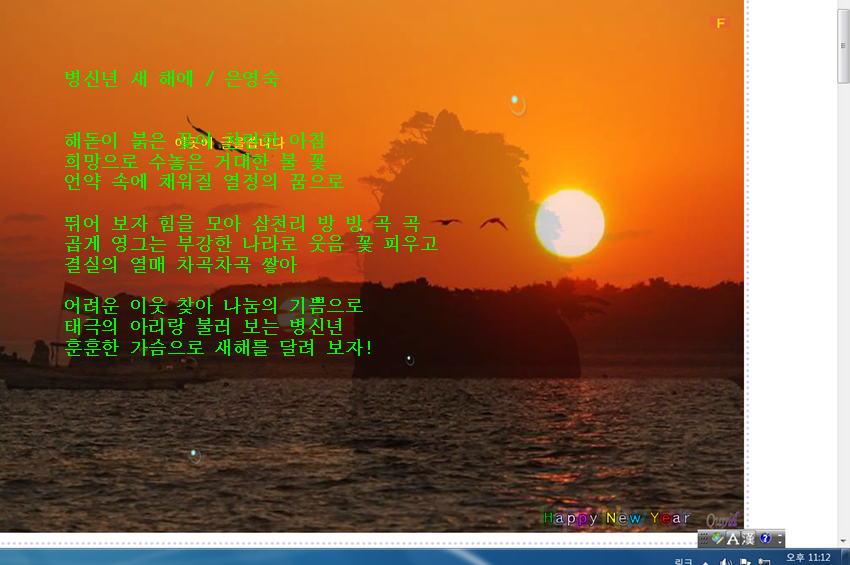Click poem line '희망으로 수놓은 거대한 불 꽃'
Screen dimensions: 850x565
[x=195, y=161]
